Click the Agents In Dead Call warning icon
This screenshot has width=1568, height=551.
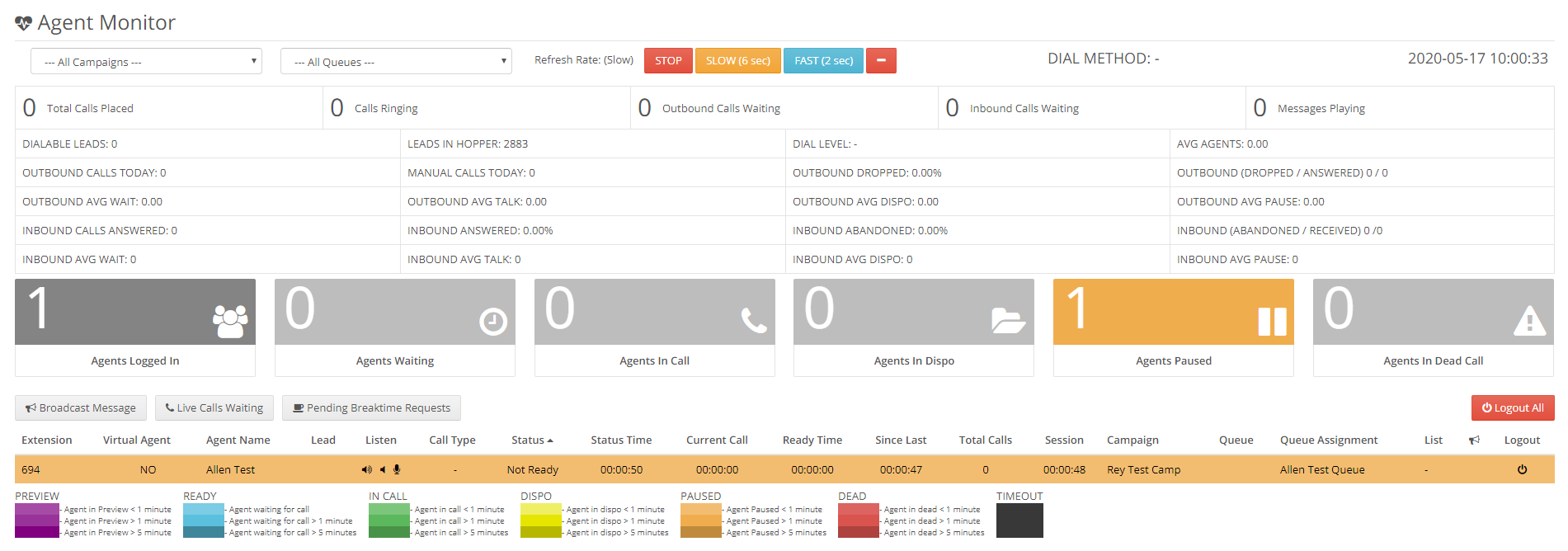[x=1530, y=320]
